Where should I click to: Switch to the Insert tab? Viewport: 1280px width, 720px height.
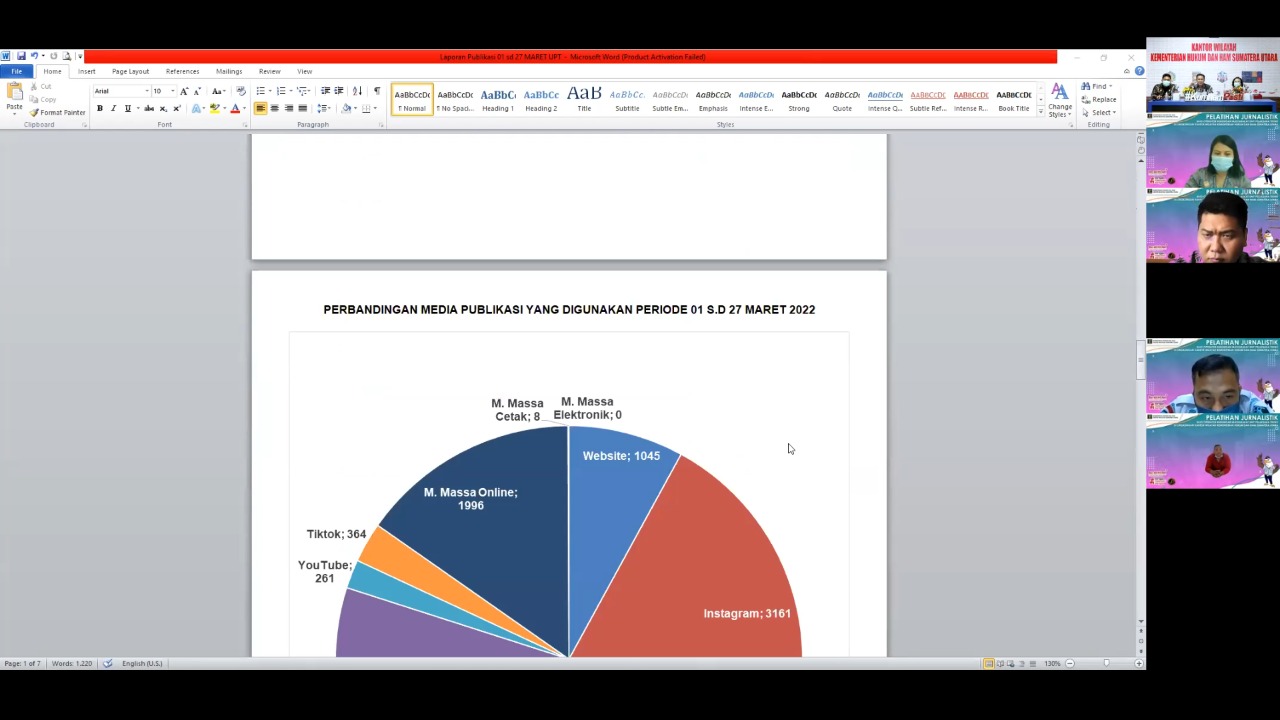pyautogui.click(x=87, y=71)
